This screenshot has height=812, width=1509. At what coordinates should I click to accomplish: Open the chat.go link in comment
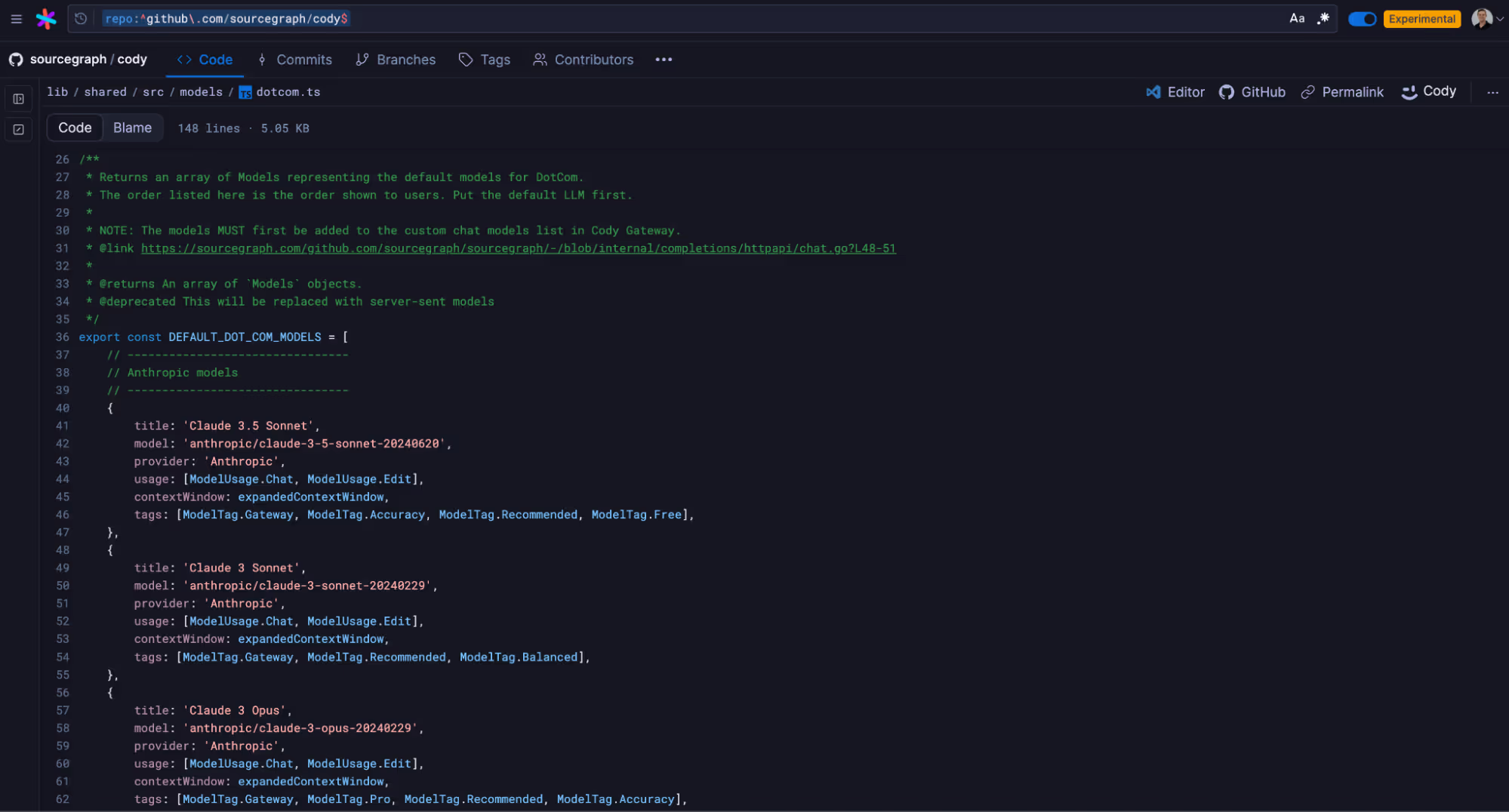tap(518, 248)
